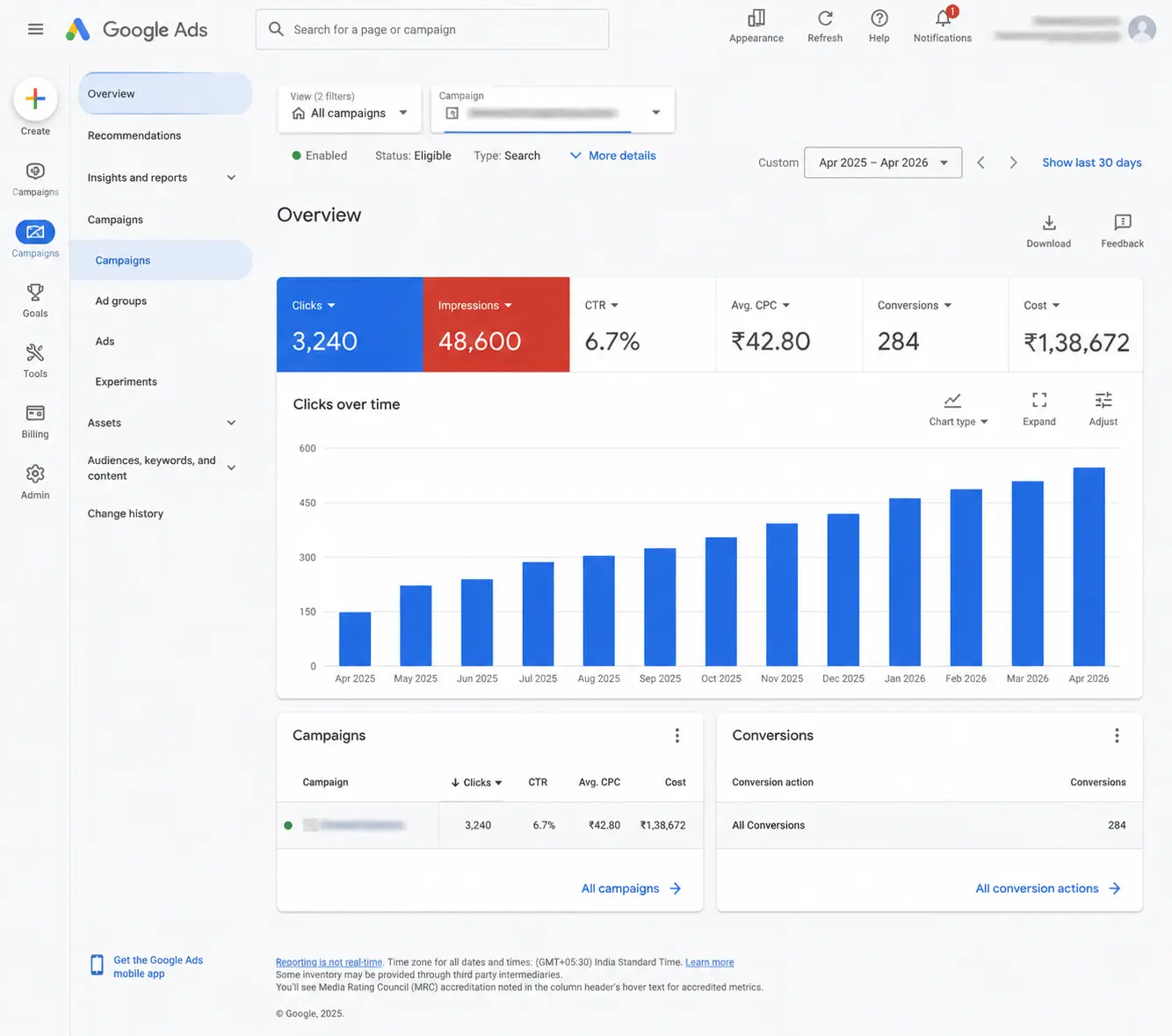Open Ad groups in the navigation

point(121,301)
